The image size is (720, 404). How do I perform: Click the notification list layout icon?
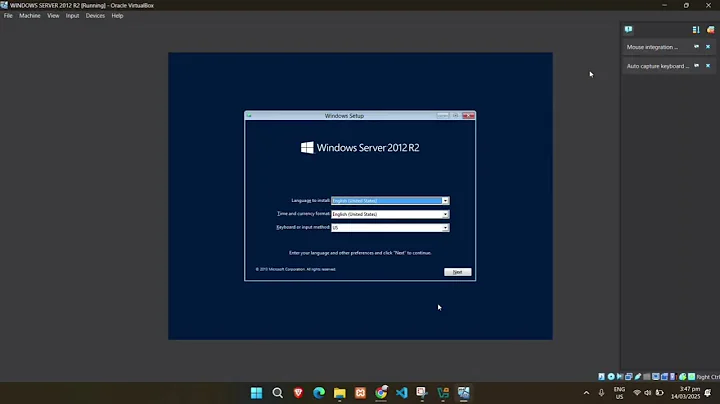pos(696,30)
